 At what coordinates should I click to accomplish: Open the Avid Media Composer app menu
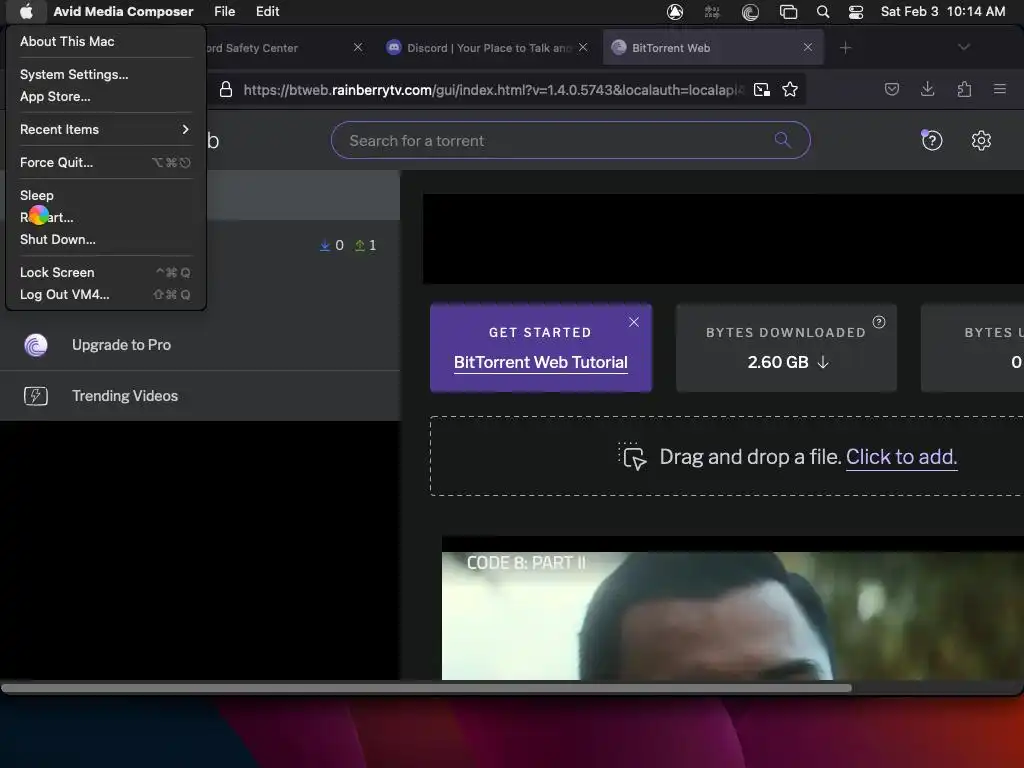pos(123,12)
